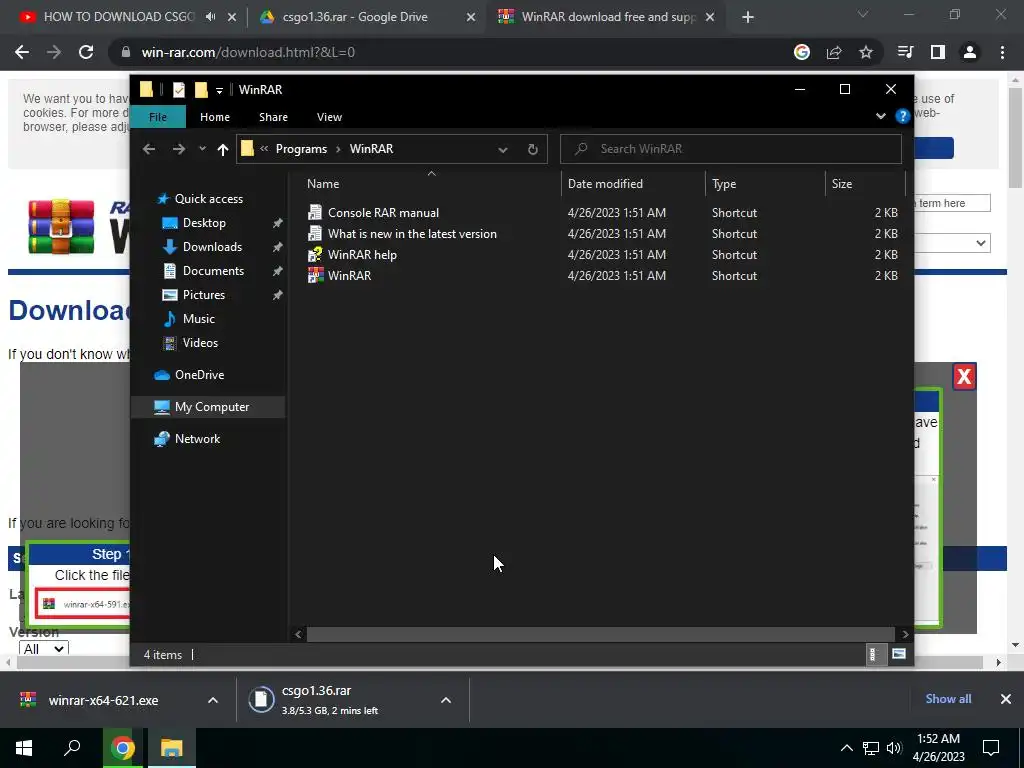1024x768 pixels.
Task: Open the language dropdown on WinRAR page
Action: pos(952,243)
